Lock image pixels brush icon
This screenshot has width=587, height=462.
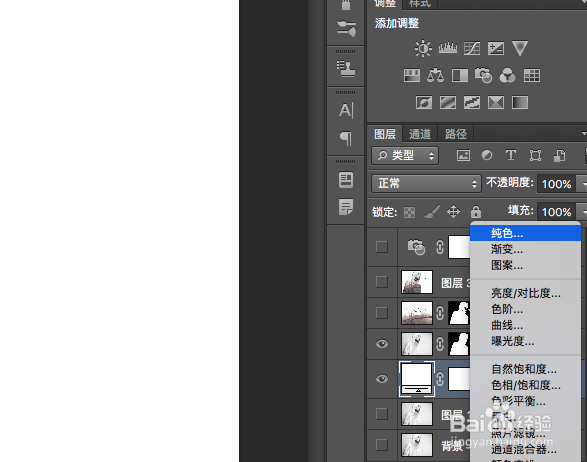[x=432, y=212]
